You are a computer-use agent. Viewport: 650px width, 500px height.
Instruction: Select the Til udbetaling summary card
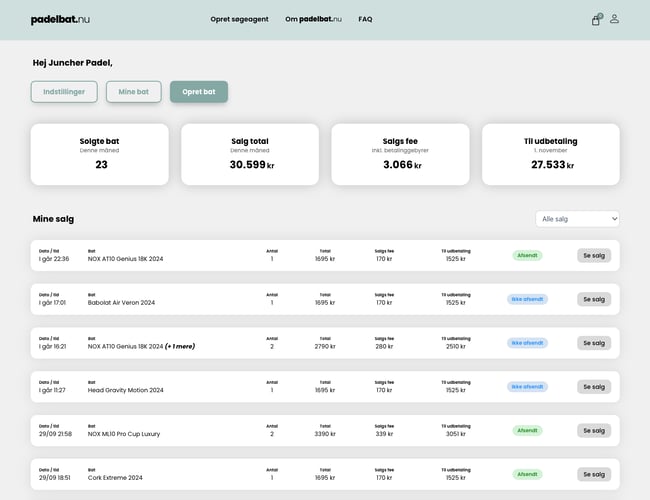(x=550, y=154)
